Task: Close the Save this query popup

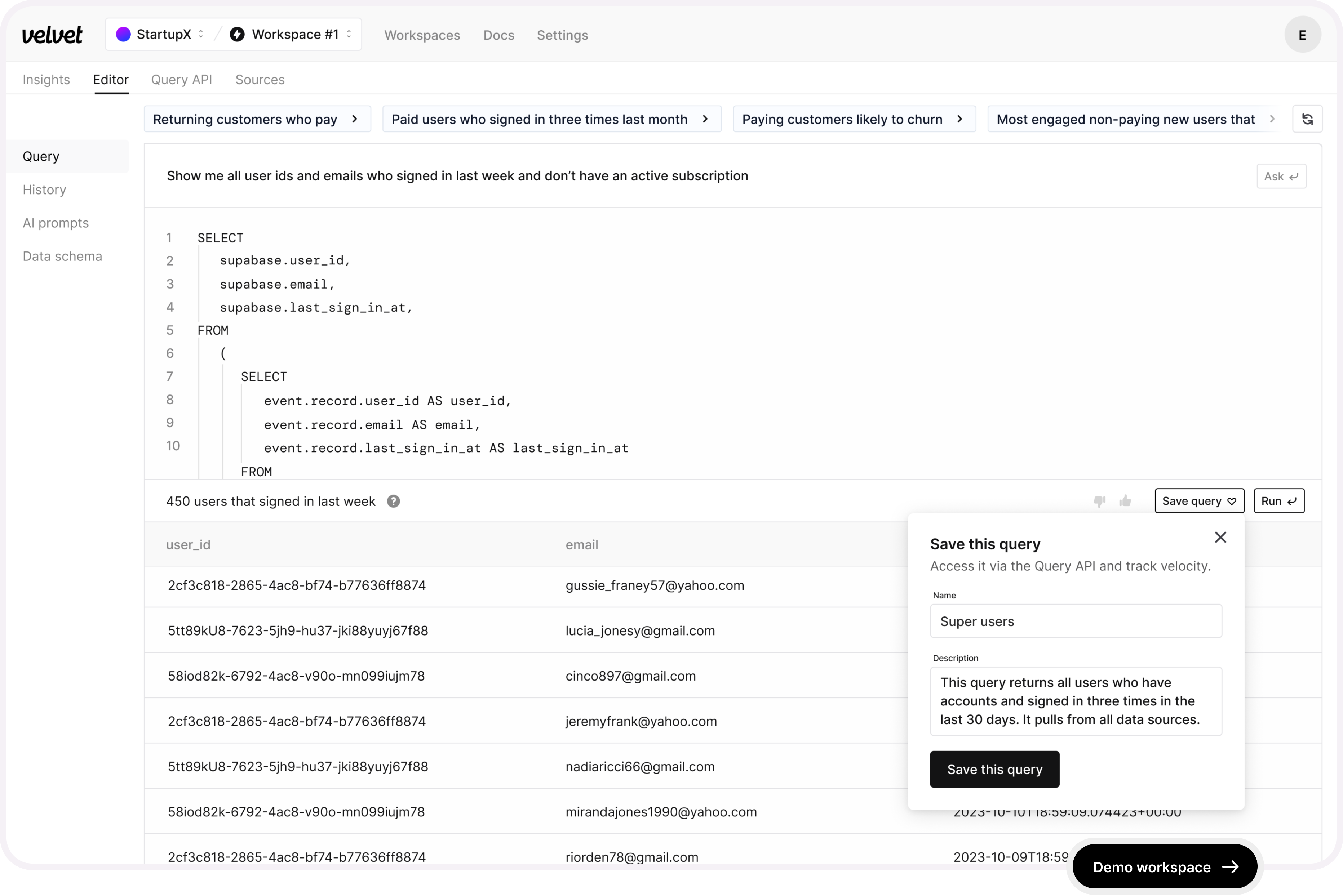Action: click(1220, 537)
